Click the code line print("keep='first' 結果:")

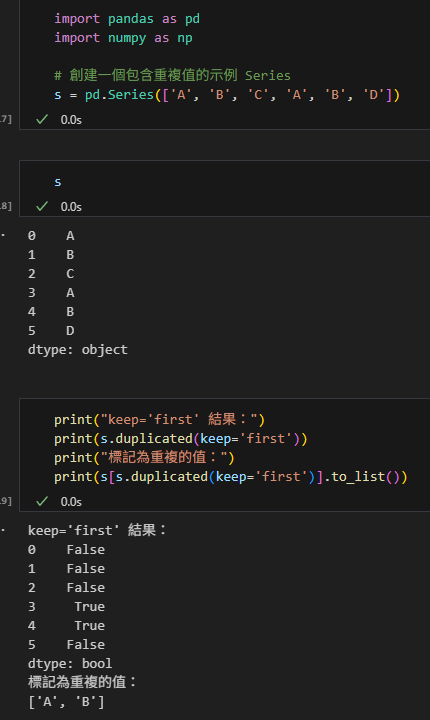pos(159,420)
